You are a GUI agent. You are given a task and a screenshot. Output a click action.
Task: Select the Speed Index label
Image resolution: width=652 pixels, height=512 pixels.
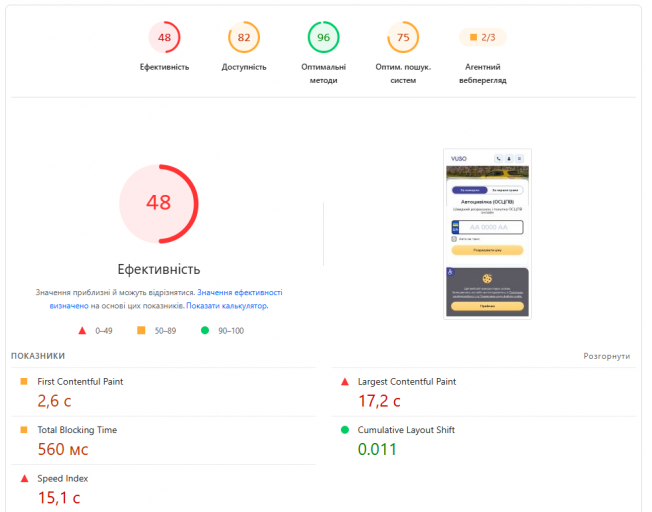coord(63,478)
